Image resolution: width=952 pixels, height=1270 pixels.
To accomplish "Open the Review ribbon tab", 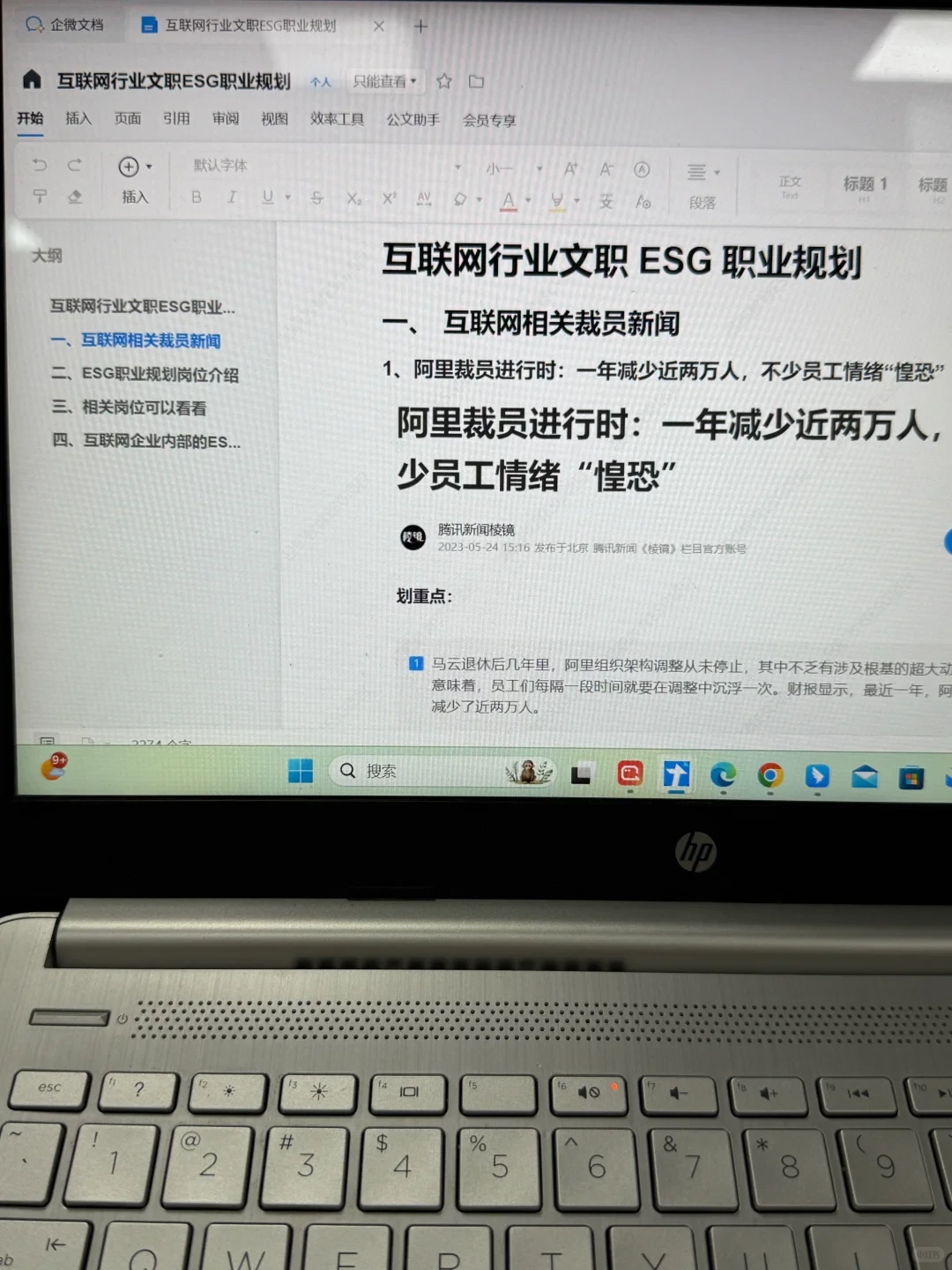I will tap(226, 118).
